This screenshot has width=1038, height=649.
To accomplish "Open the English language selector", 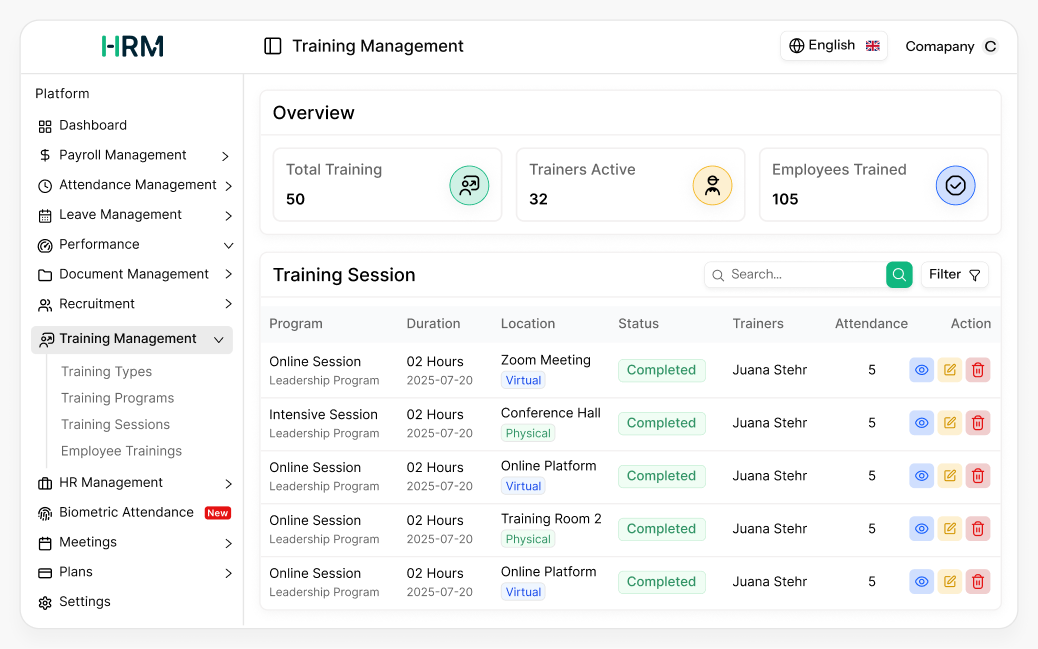I will pos(833,45).
